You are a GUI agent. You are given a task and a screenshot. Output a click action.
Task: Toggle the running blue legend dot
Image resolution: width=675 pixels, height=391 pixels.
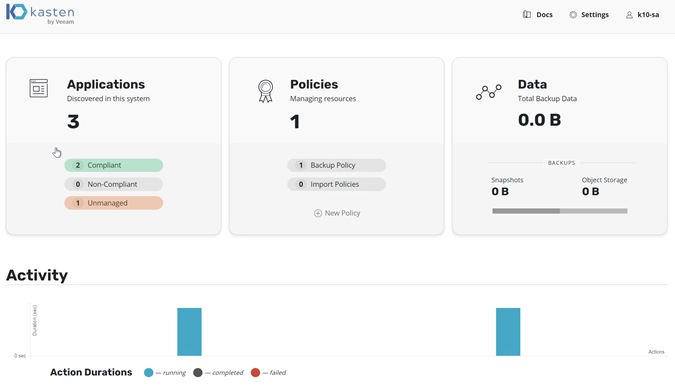coord(149,372)
